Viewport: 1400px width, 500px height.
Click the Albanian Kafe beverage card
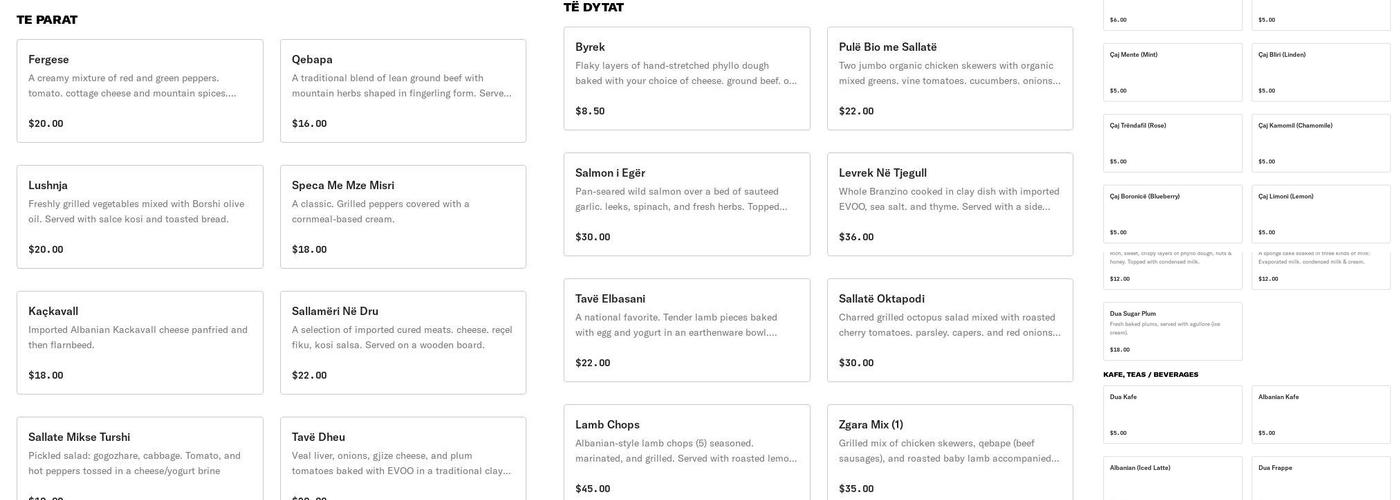(1320, 415)
